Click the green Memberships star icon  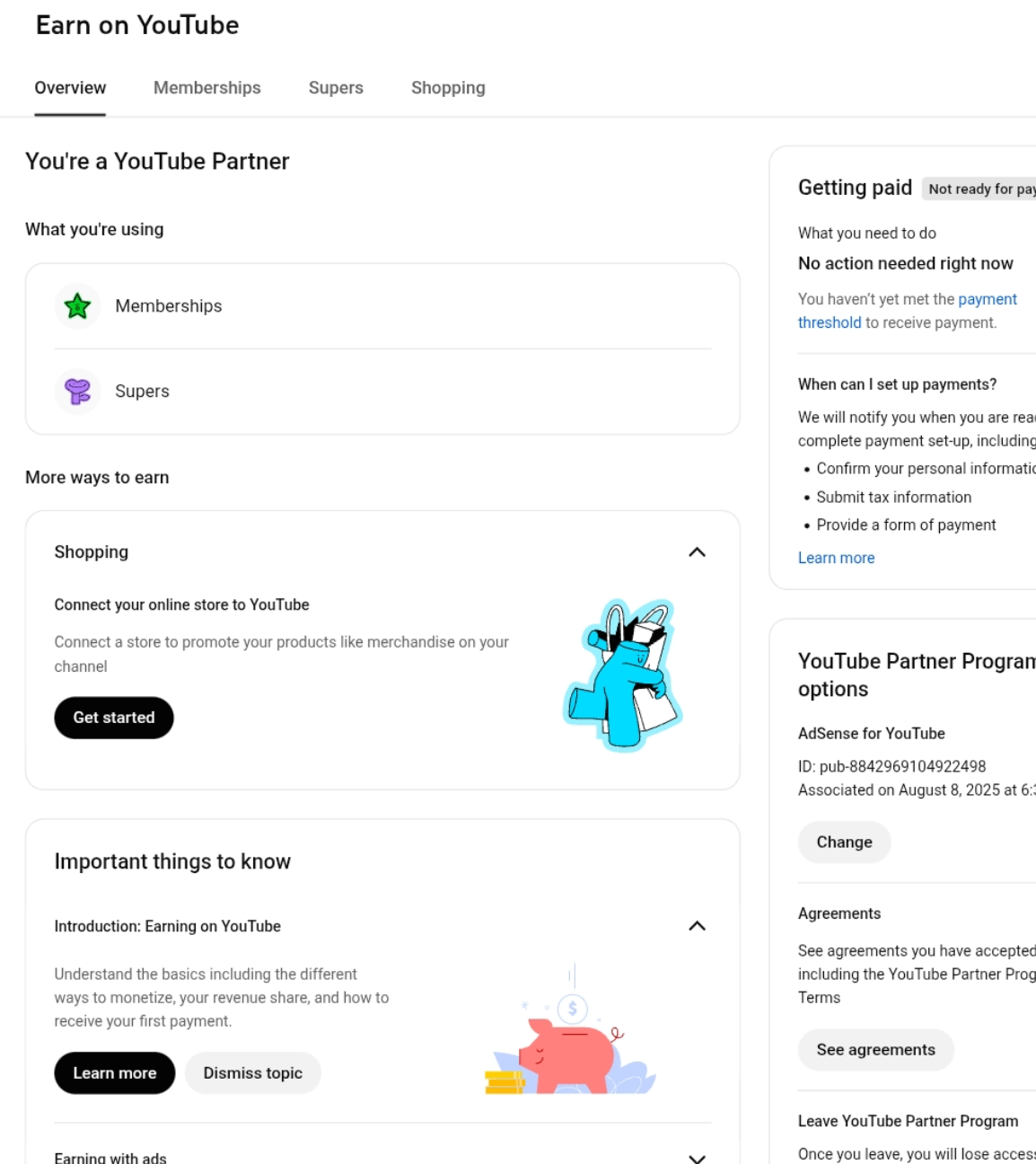78,306
